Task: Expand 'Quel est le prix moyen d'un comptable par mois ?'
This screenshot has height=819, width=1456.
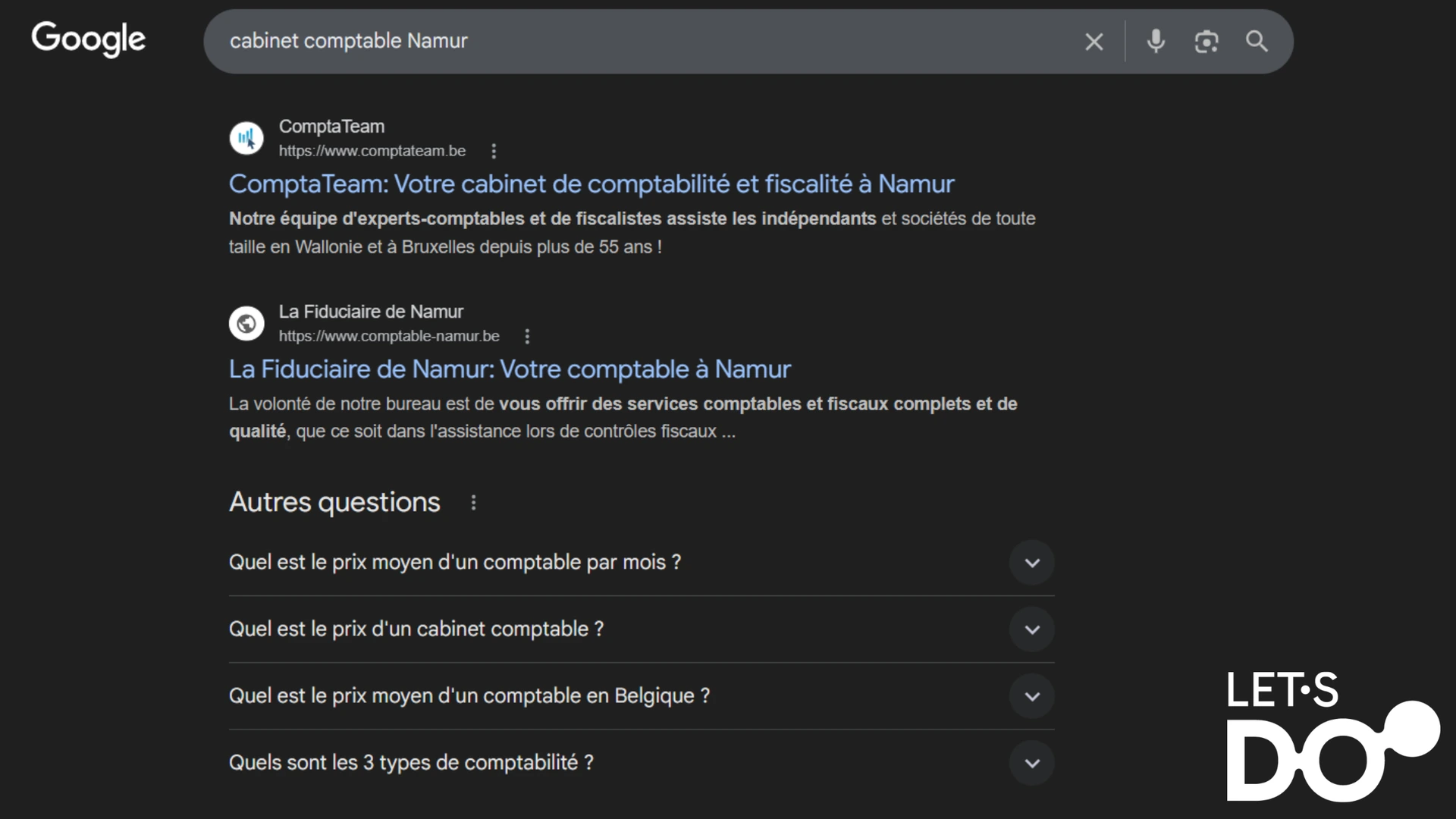Action: tap(1031, 563)
